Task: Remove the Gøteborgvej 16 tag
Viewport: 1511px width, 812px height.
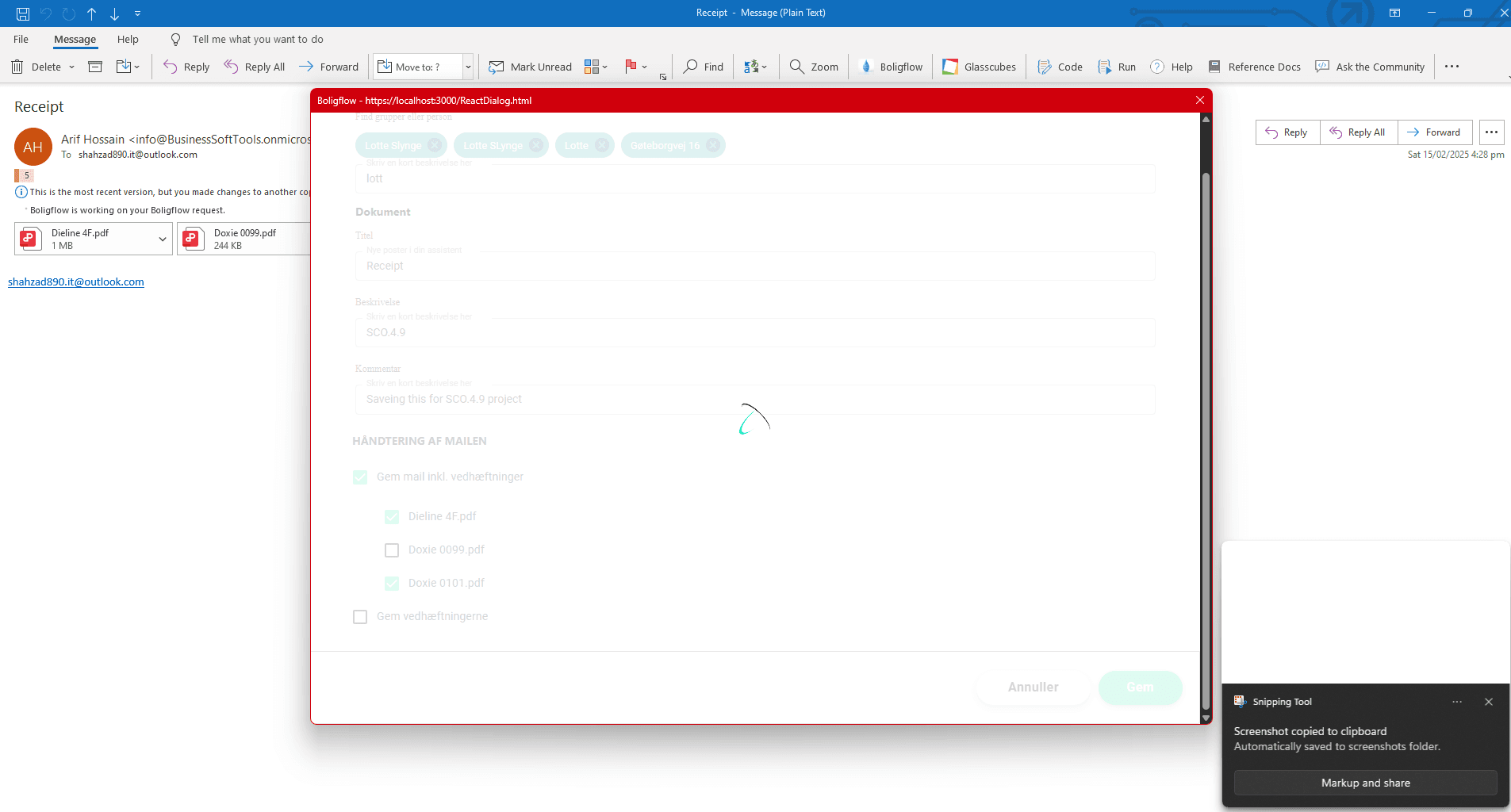Action: 713,145
